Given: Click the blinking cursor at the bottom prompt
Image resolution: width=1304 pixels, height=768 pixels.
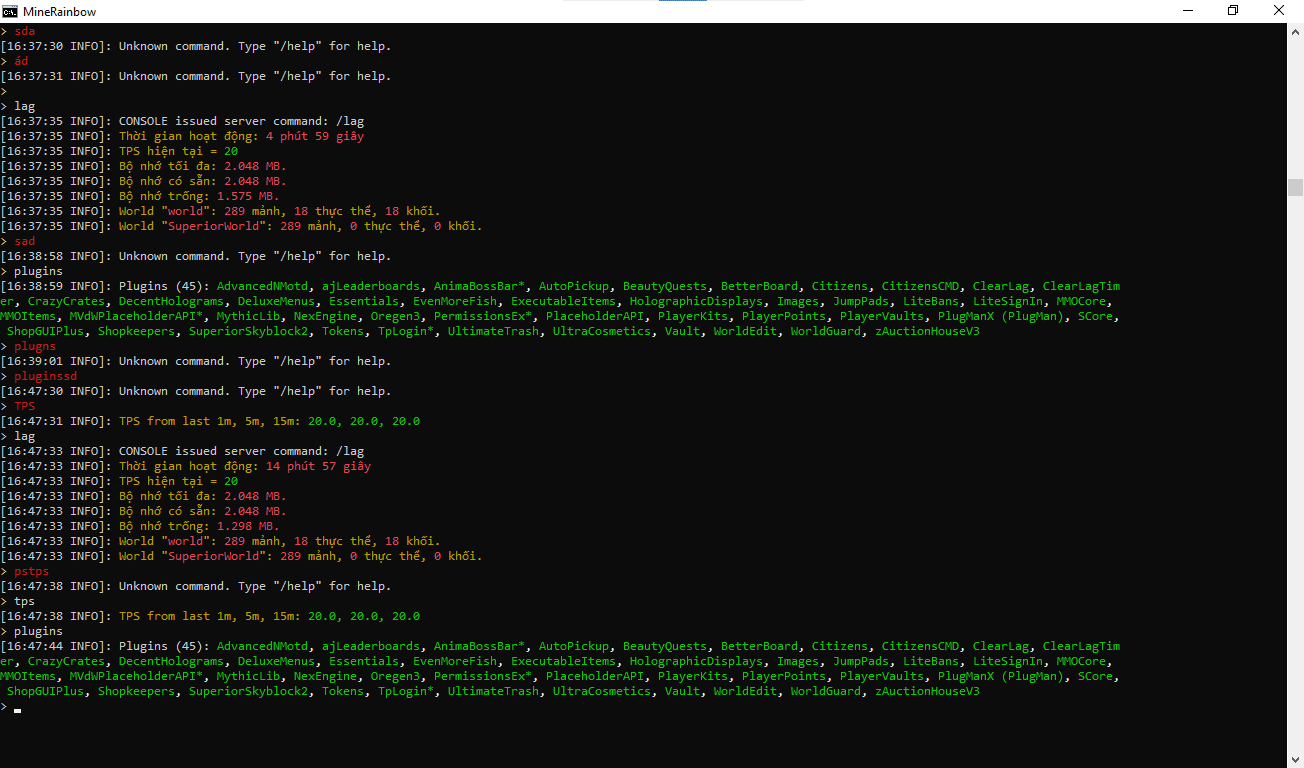Looking at the screenshot, I should click(x=18, y=710).
